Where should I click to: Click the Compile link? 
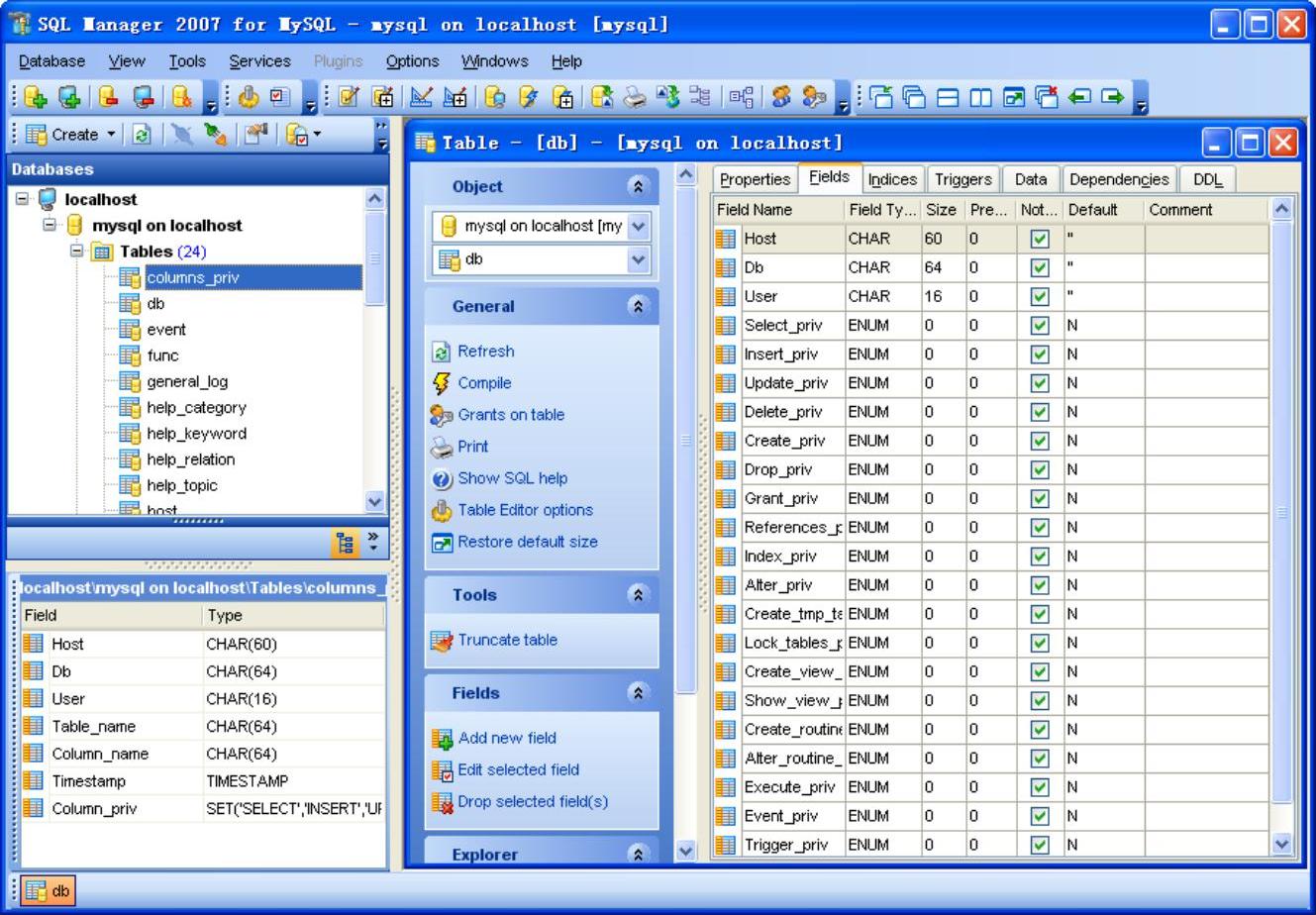point(484,383)
